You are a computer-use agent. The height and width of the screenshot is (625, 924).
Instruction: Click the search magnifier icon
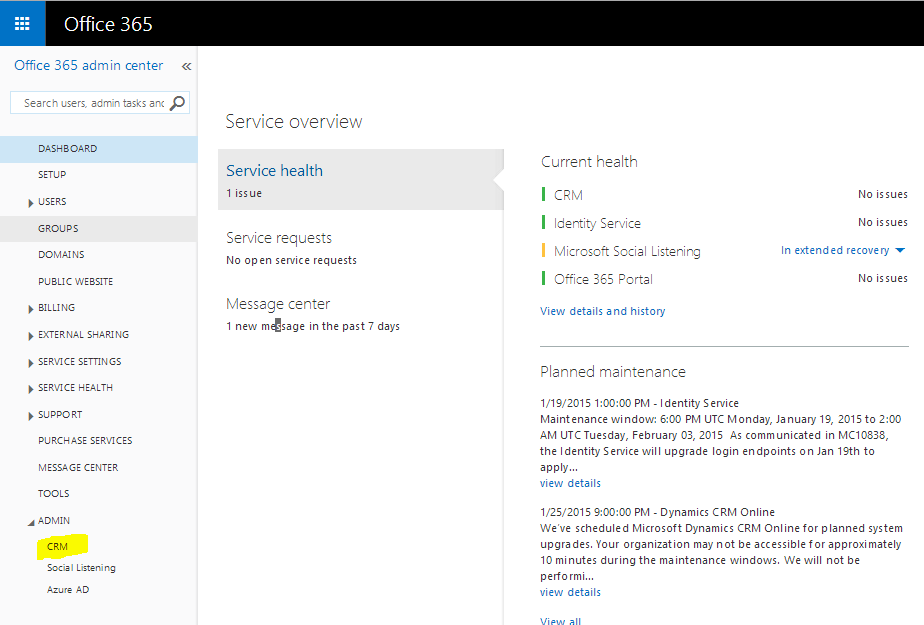tap(178, 103)
